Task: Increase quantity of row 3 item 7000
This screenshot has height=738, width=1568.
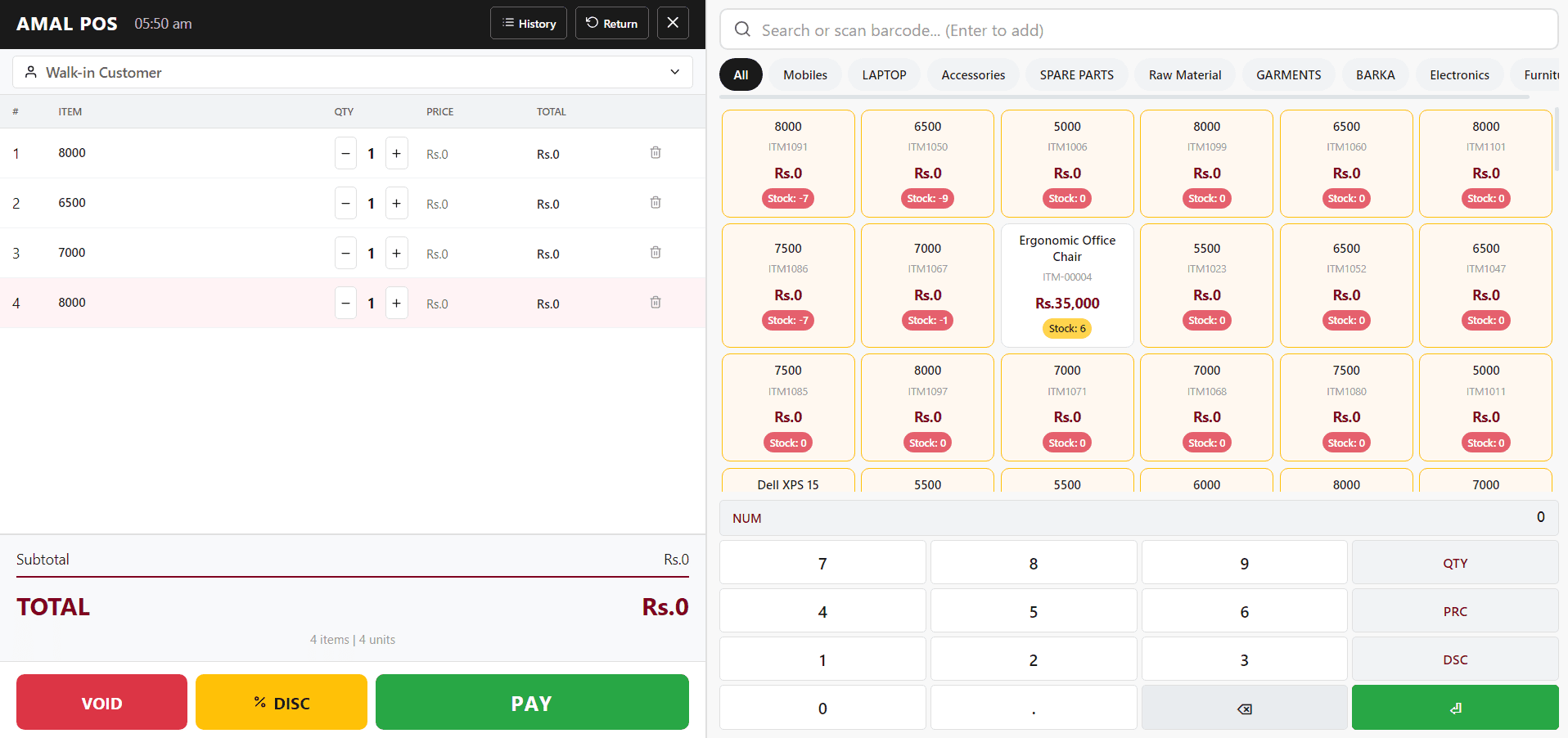Action: (x=397, y=254)
